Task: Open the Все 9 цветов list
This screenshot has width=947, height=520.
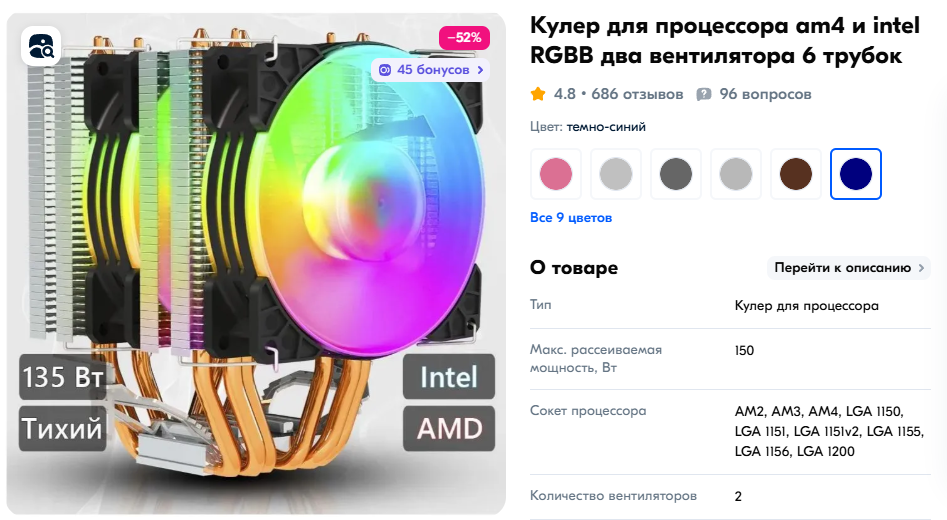Action: point(571,217)
